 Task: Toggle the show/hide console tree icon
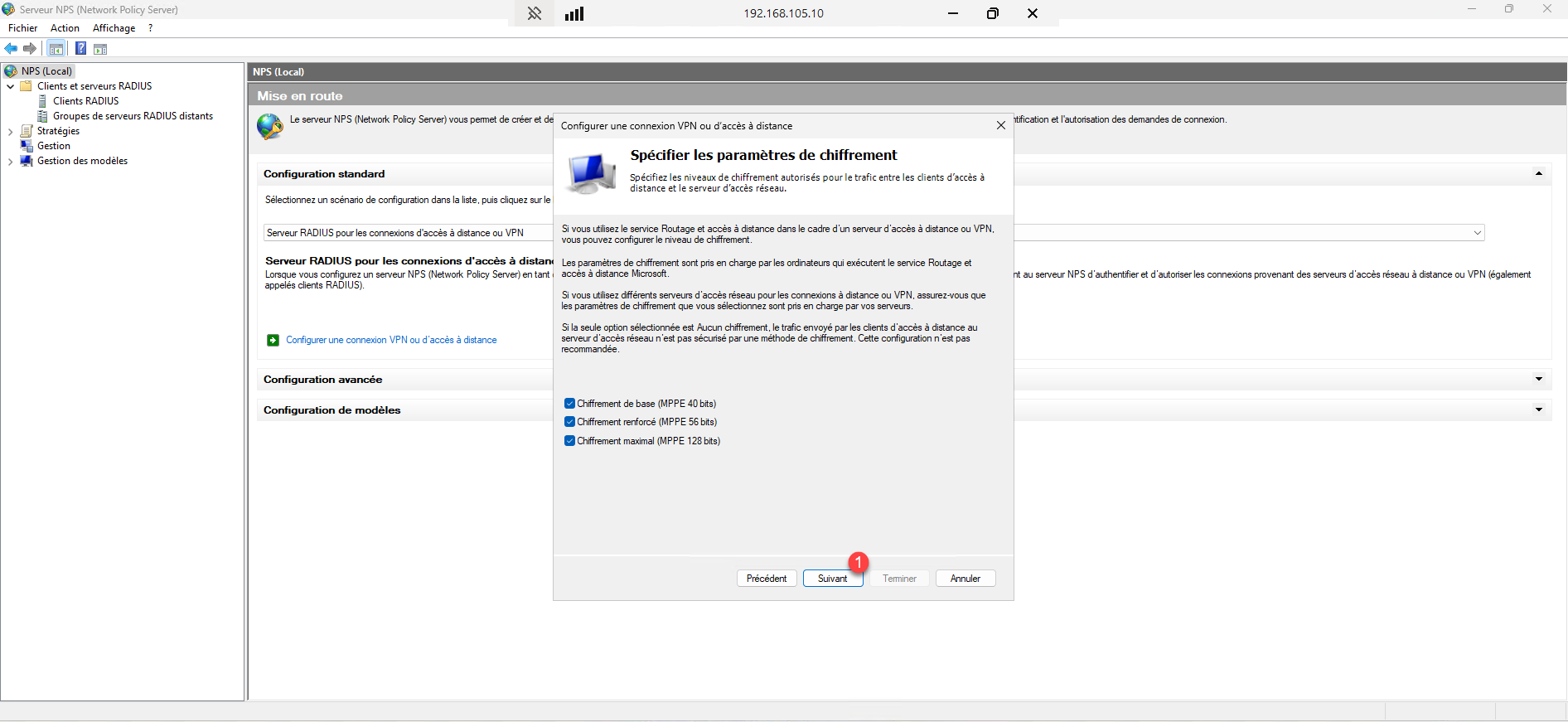click(x=56, y=49)
